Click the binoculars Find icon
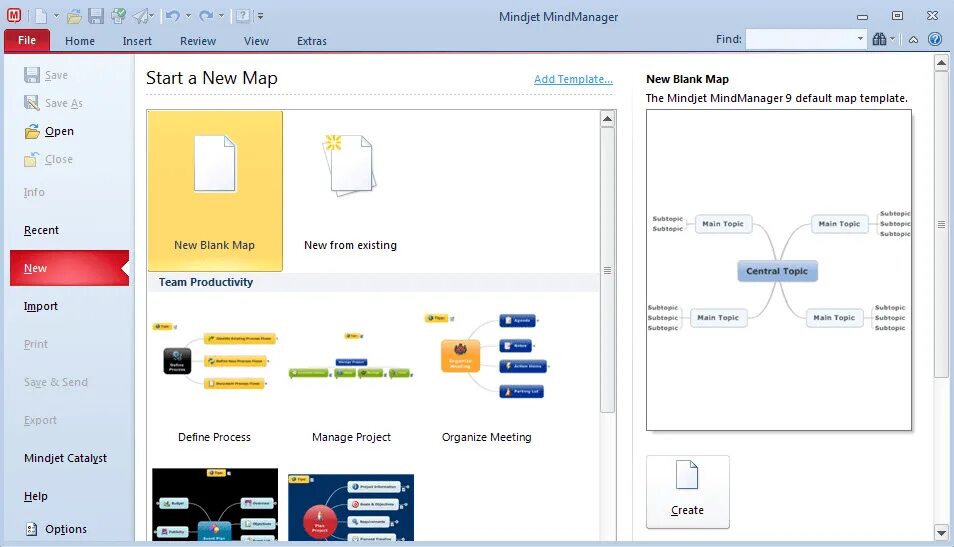The height and width of the screenshot is (547, 954). tap(879, 40)
